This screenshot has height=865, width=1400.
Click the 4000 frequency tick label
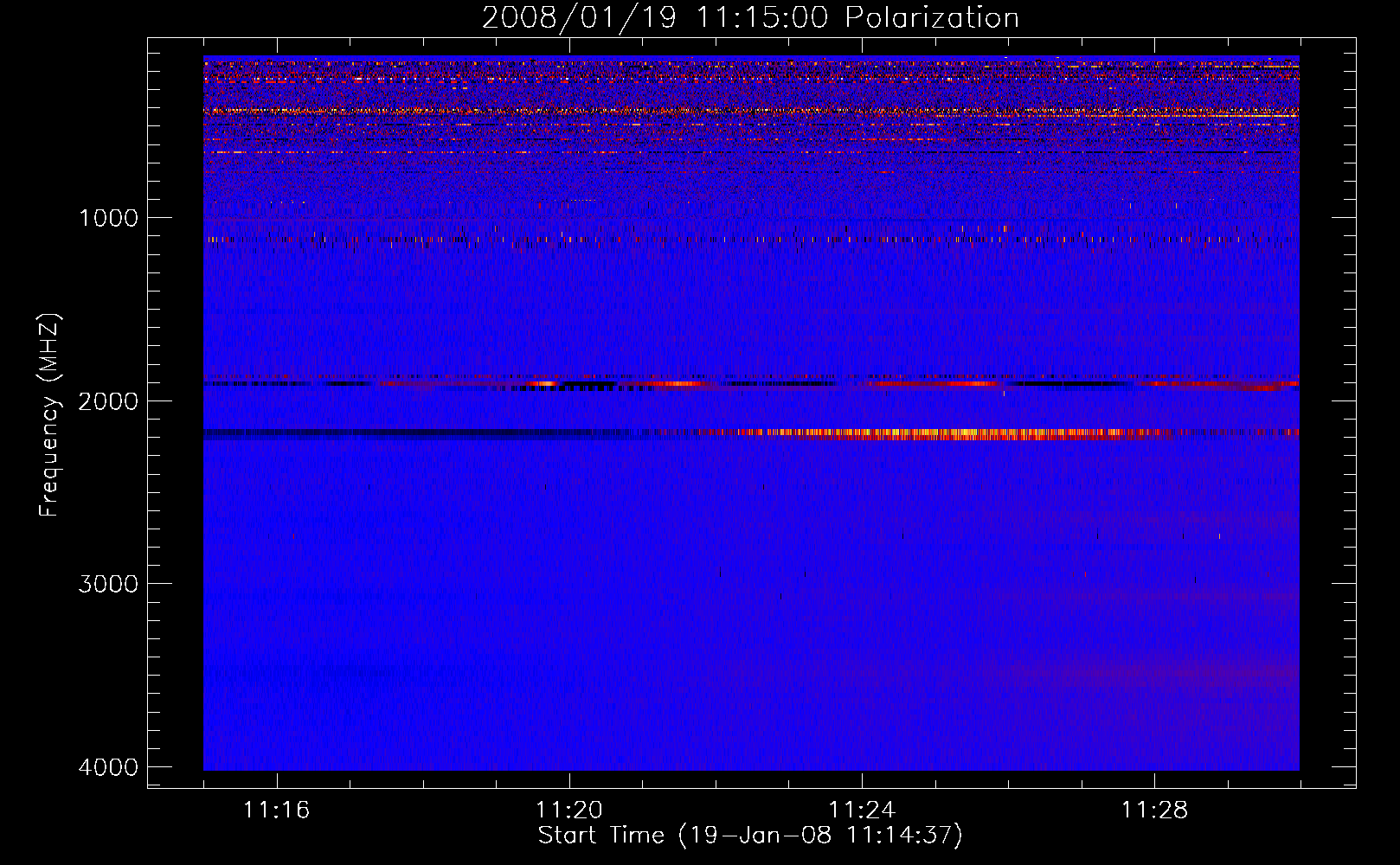108,767
